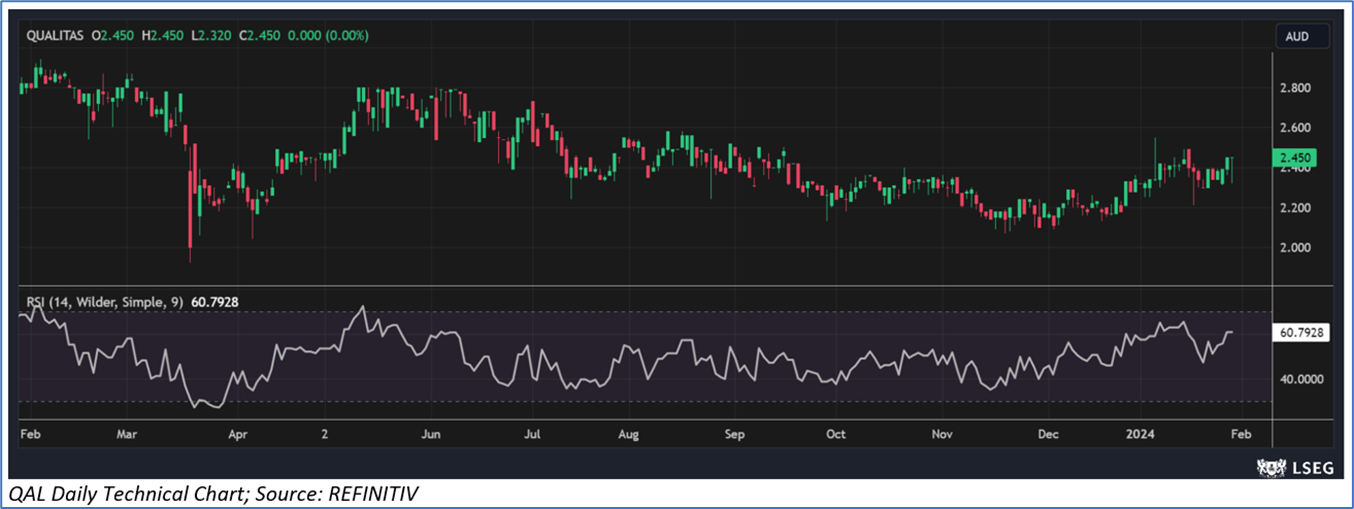Image resolution: width=1354 pixels, height=509 pixels.
Task: Click the LSEG logo icon
Action: click(x=1272, y=466)
